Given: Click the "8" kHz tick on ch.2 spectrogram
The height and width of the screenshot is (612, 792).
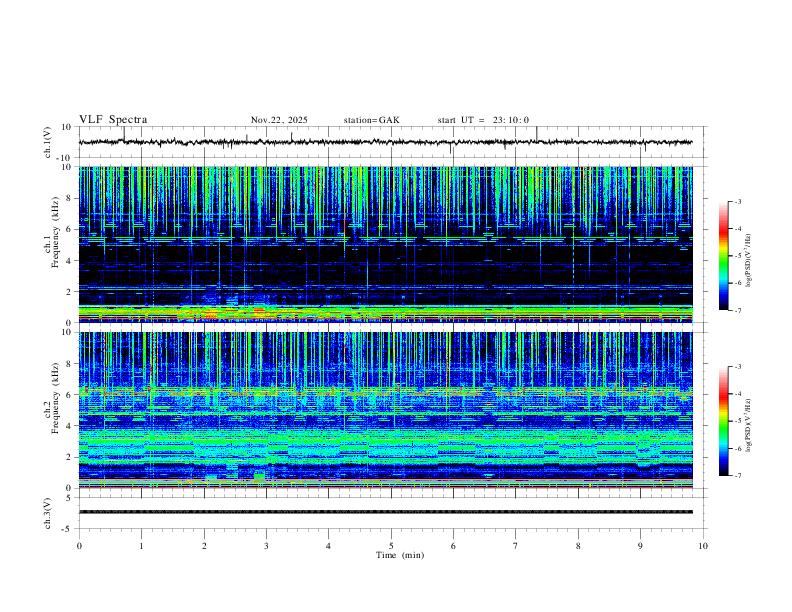Looking at the screenshot, I should point(70,364).
